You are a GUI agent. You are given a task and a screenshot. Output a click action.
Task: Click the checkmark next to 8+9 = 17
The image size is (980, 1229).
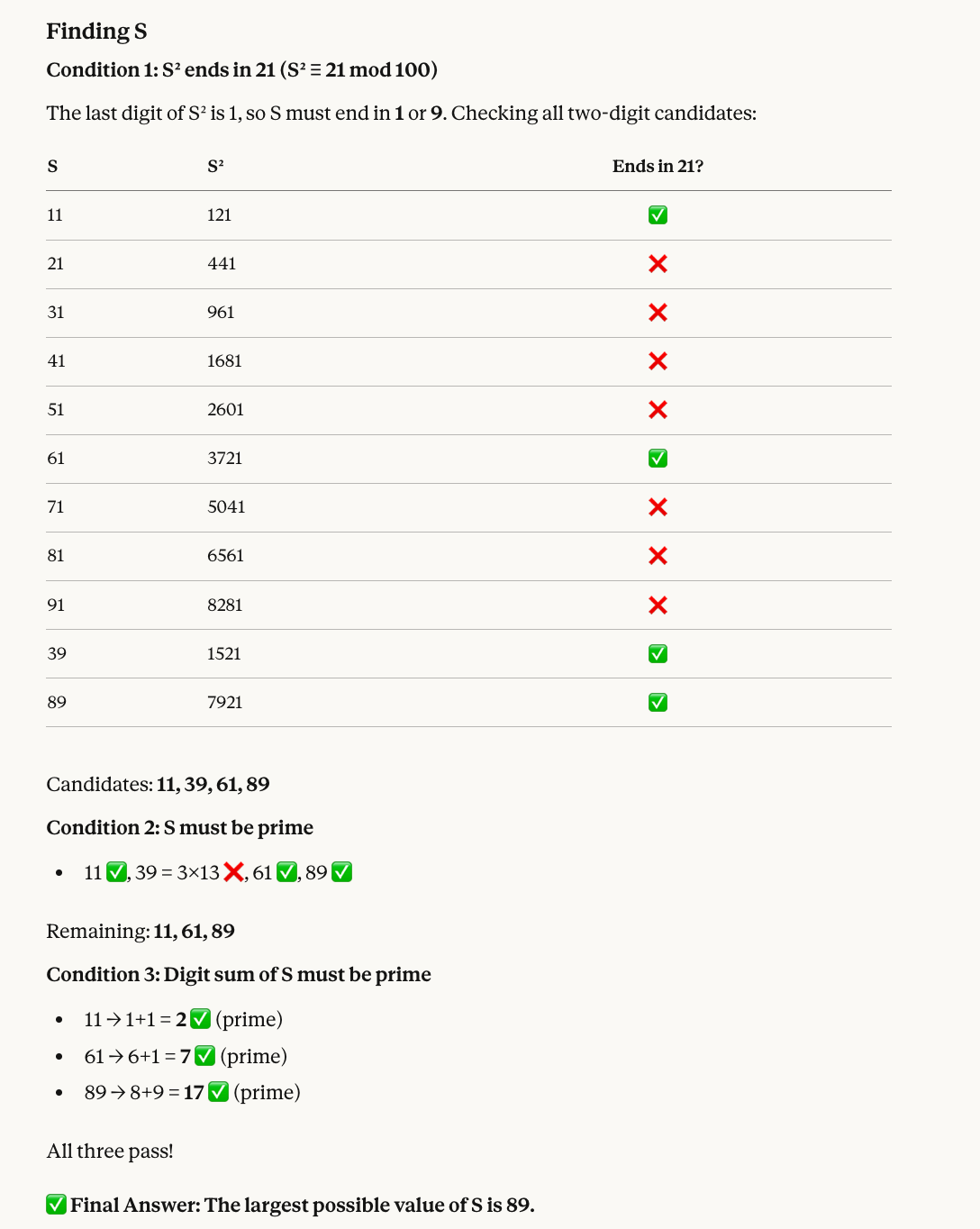218,1092
